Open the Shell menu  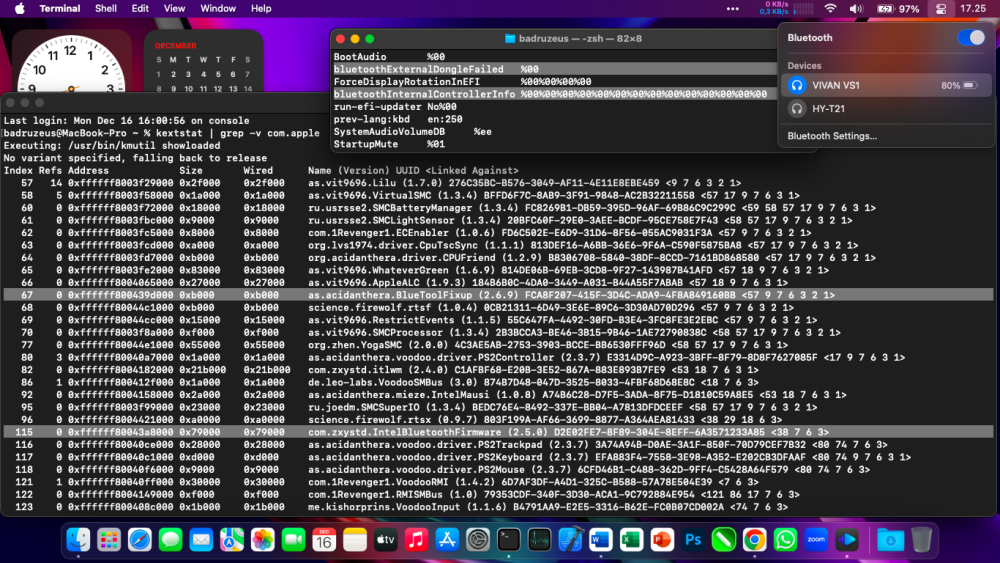106,8
